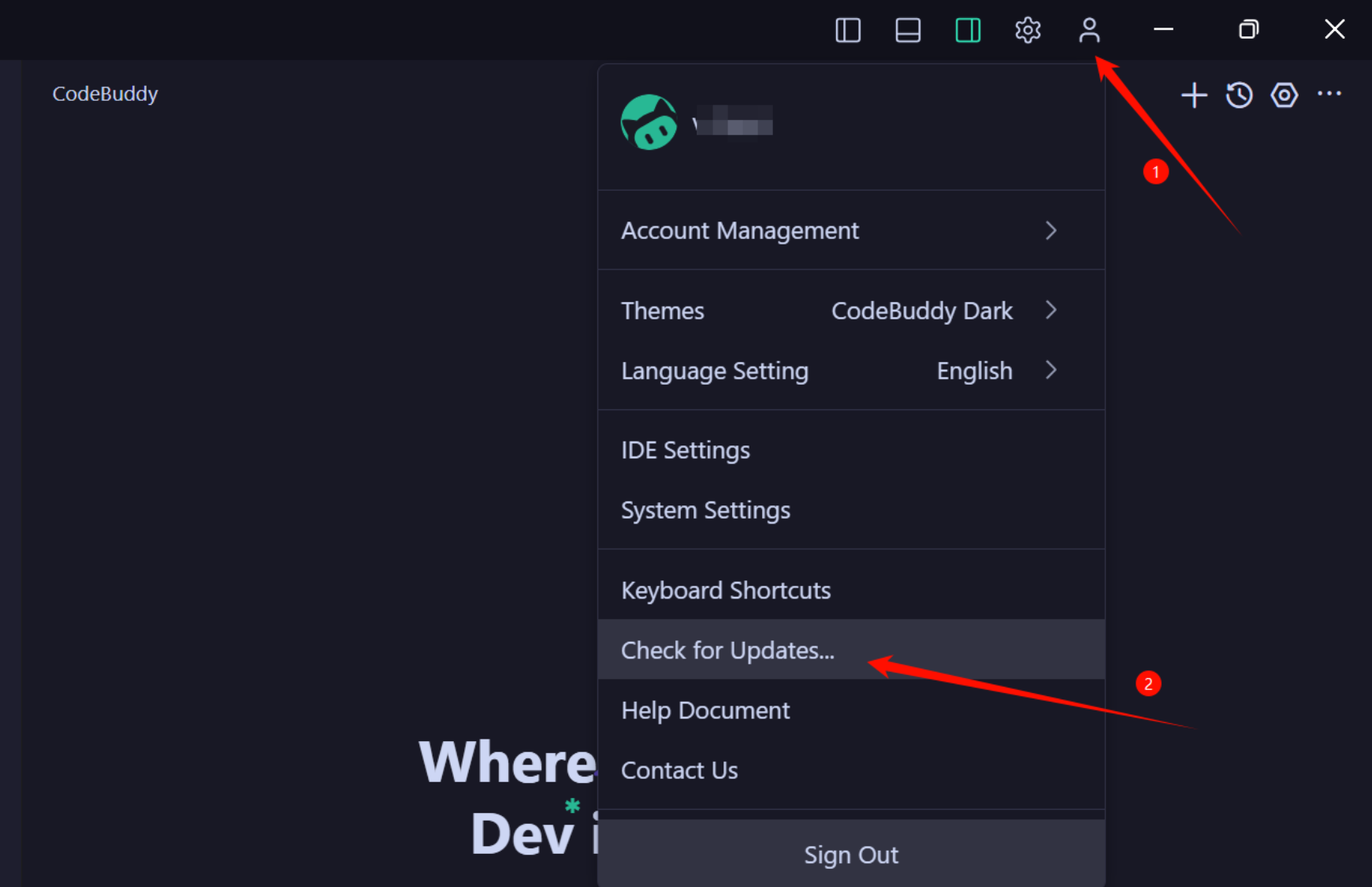Open chat history via the clock icon
The height and width of the screenshot is (887, 1372).
click(1239, 95)
